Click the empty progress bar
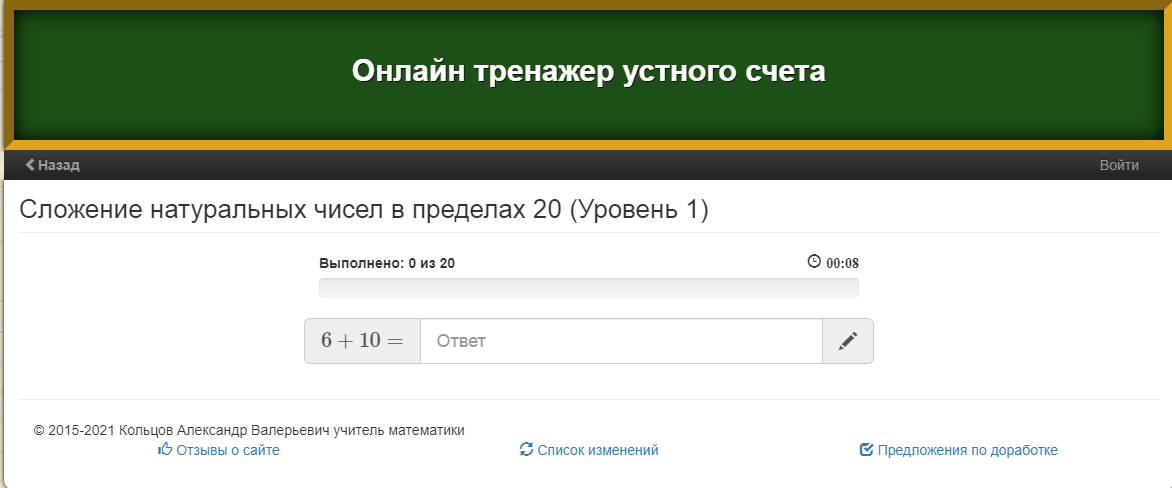This screenshot has width=1172, height=488. 589,288
